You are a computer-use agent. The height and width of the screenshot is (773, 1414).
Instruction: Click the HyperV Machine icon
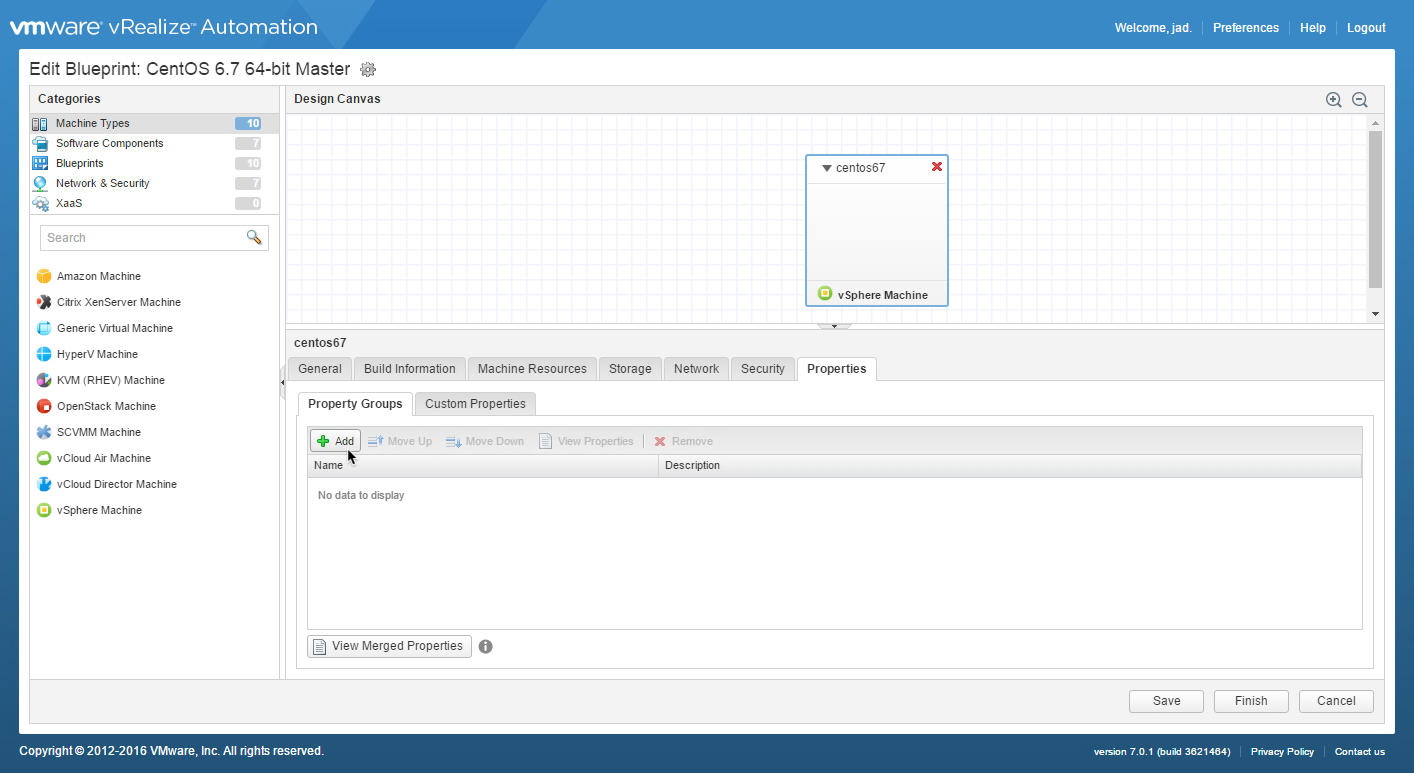pos(44,354)
